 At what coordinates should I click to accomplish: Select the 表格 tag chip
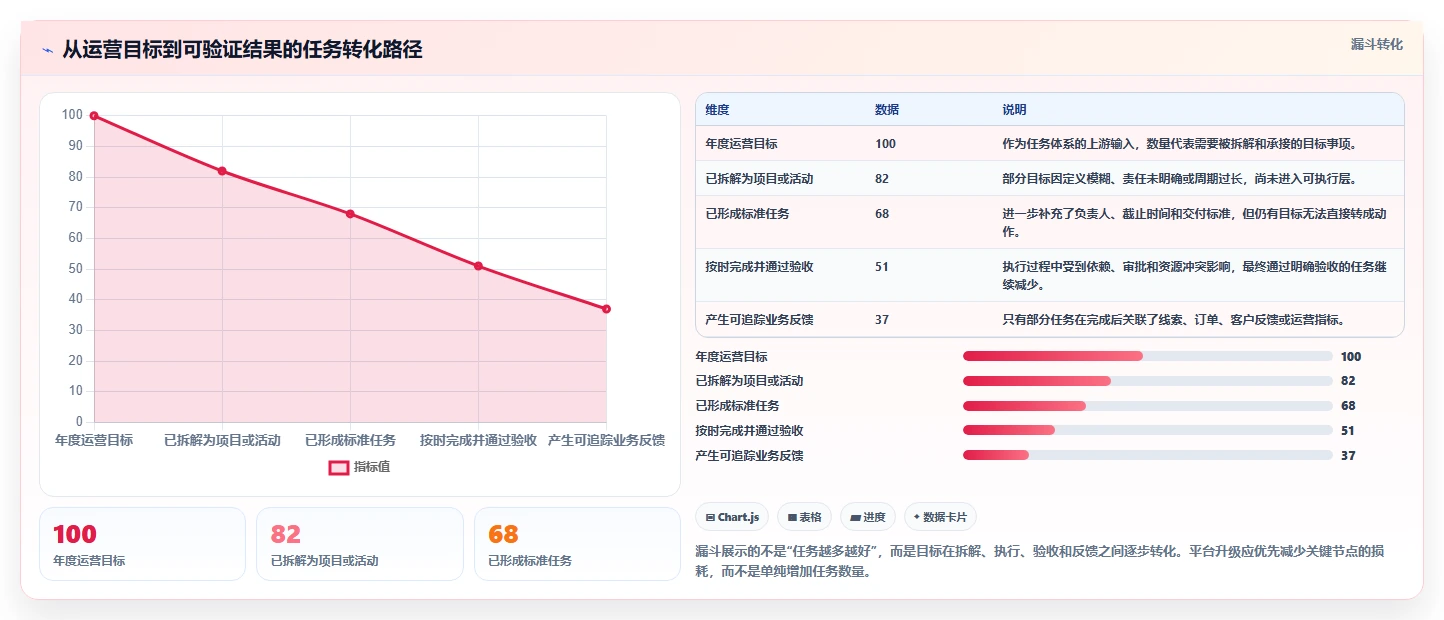(x=805, y=517)
